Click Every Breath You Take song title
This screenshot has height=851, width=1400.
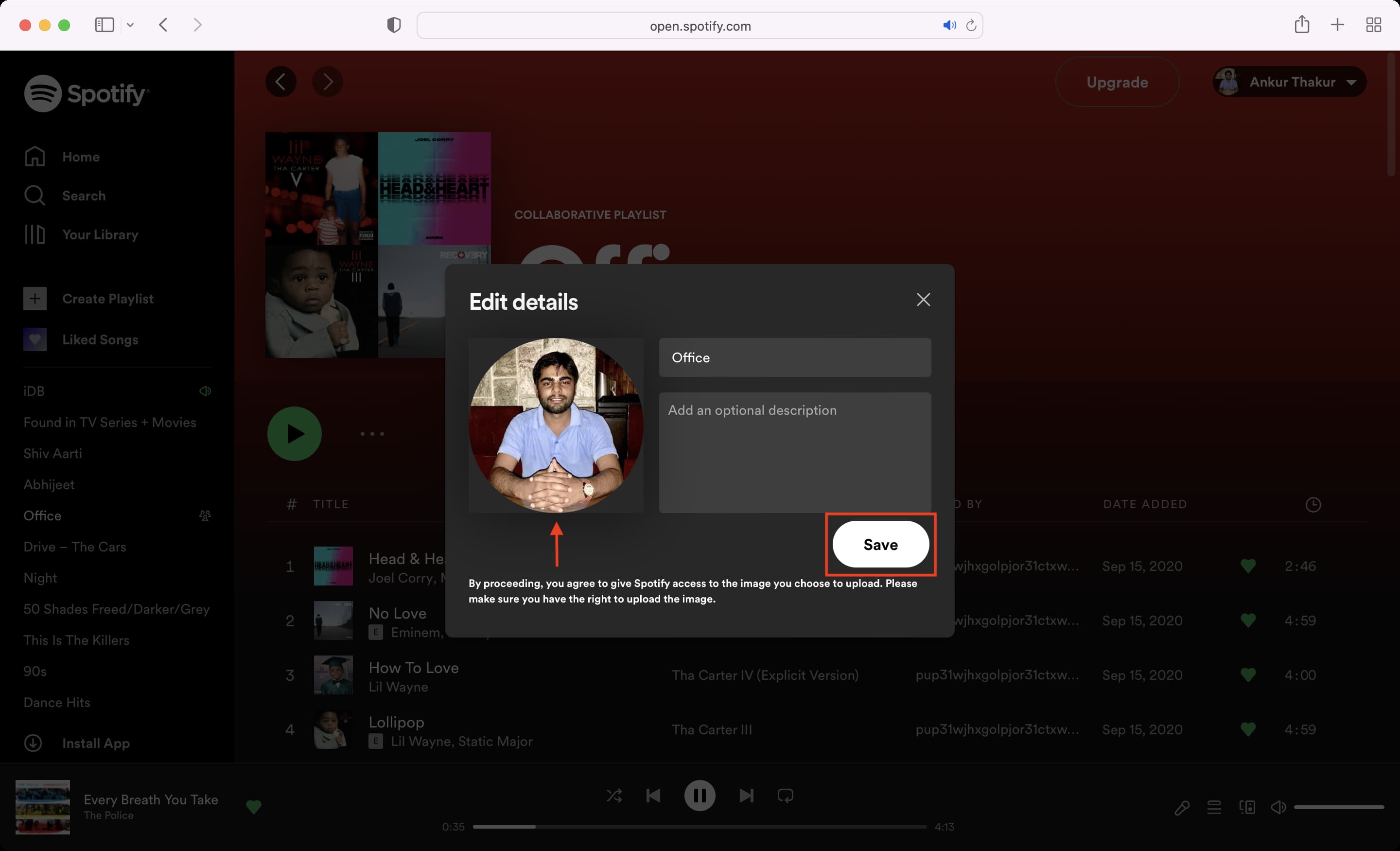click(x=151, y=799)
